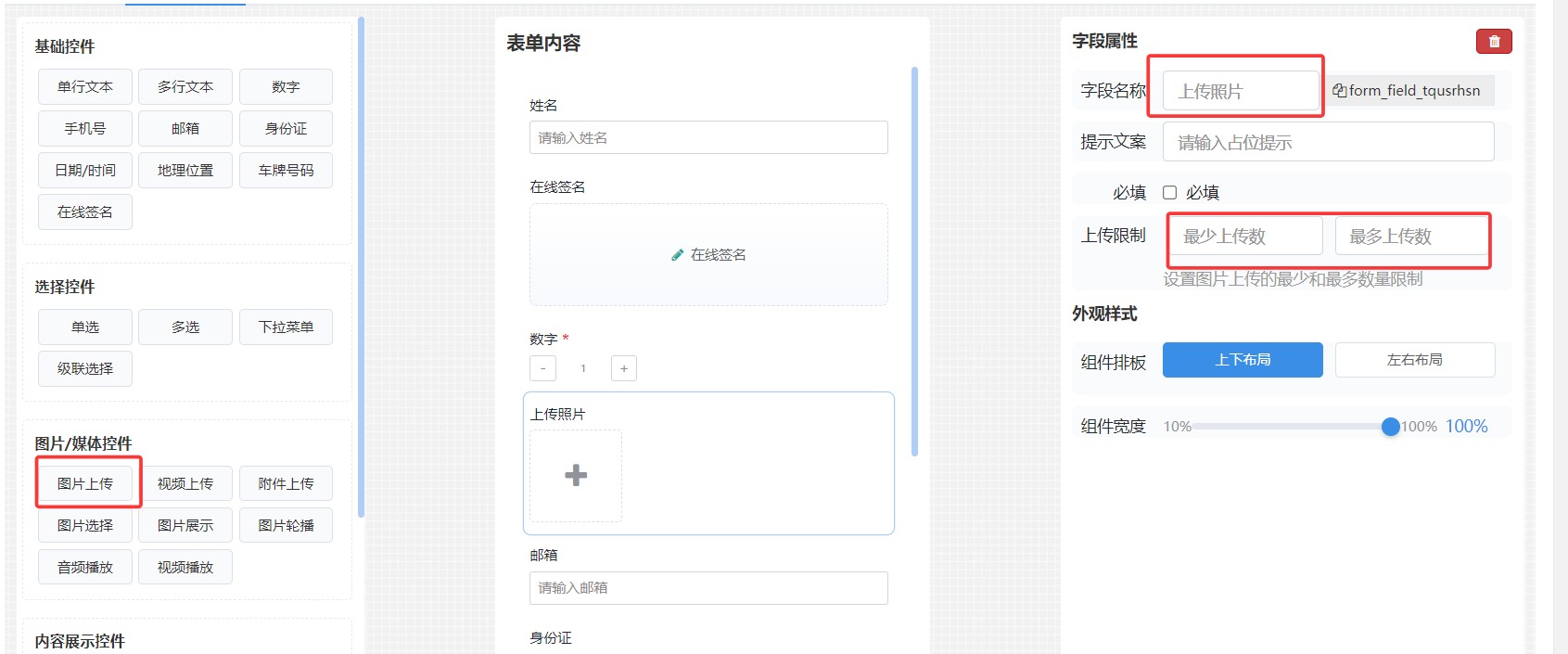Add 数字 control
The image size is (1568, 654).
click(x=286, y=86)
